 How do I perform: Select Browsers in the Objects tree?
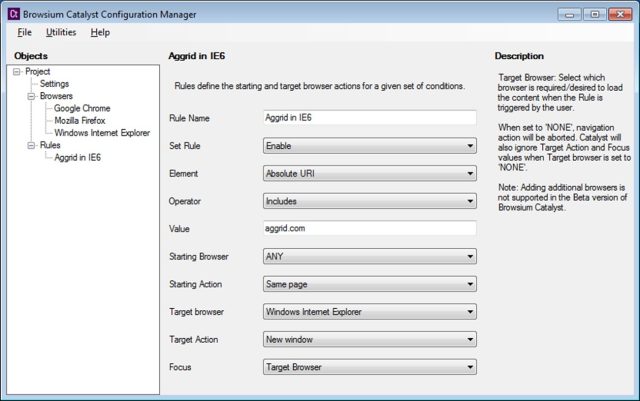(56, 96)
